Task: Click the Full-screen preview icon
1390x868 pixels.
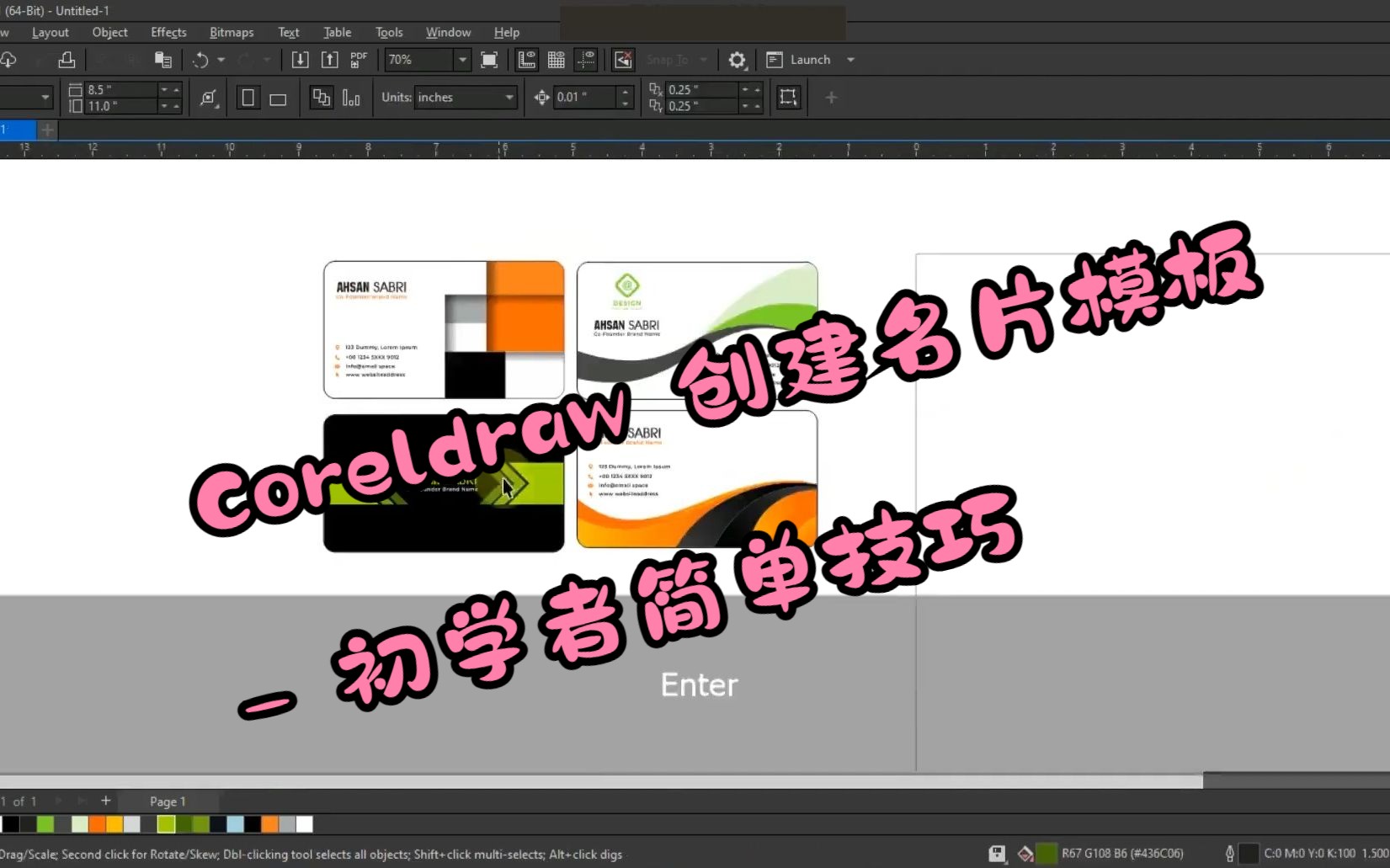Action: coord(489,60)
